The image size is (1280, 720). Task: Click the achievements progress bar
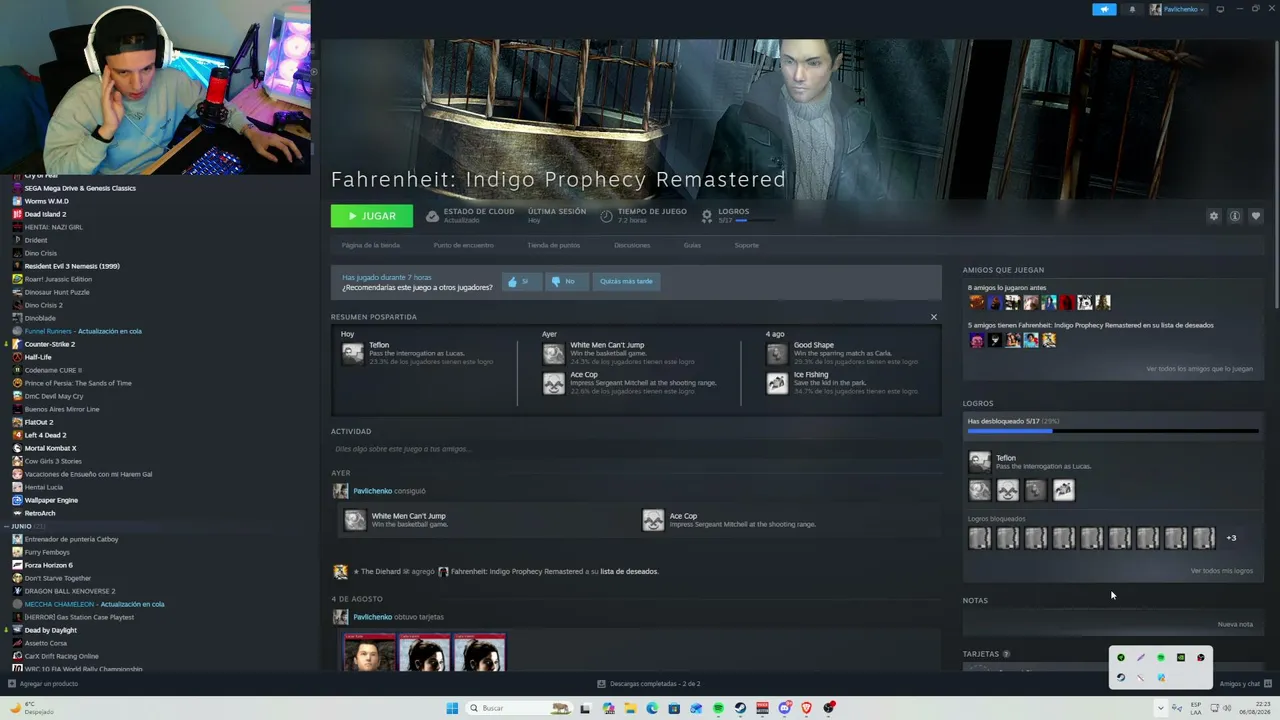(1113, 431)
